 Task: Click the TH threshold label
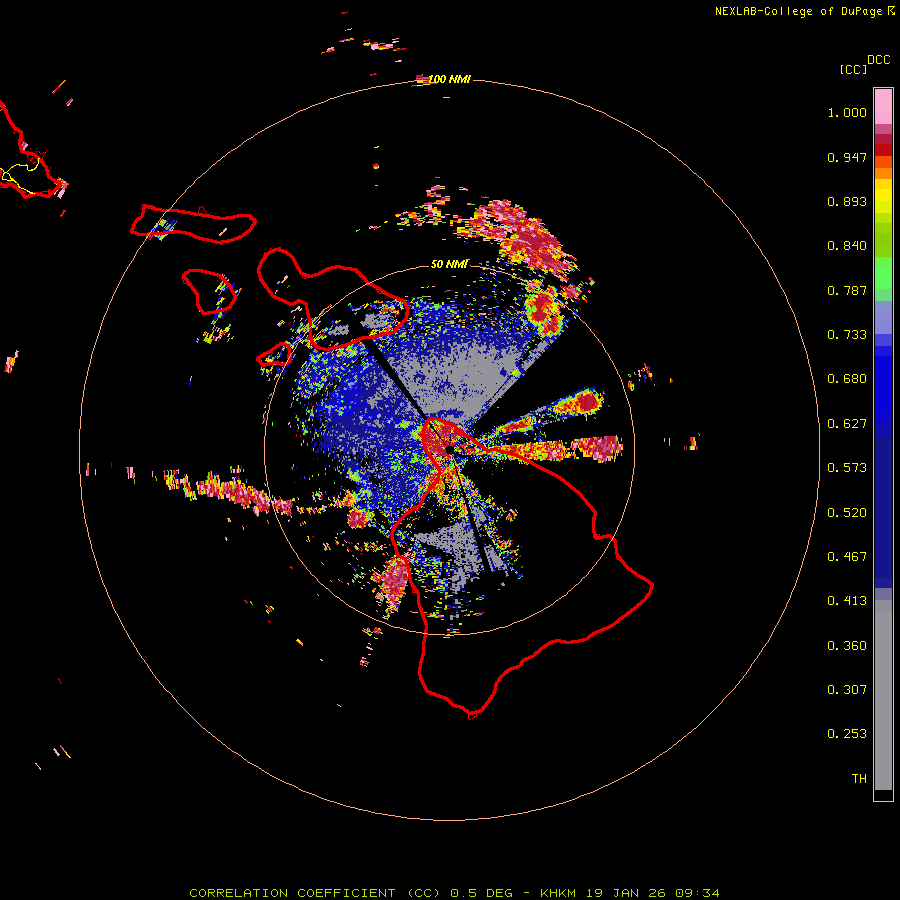click(859, 779)
